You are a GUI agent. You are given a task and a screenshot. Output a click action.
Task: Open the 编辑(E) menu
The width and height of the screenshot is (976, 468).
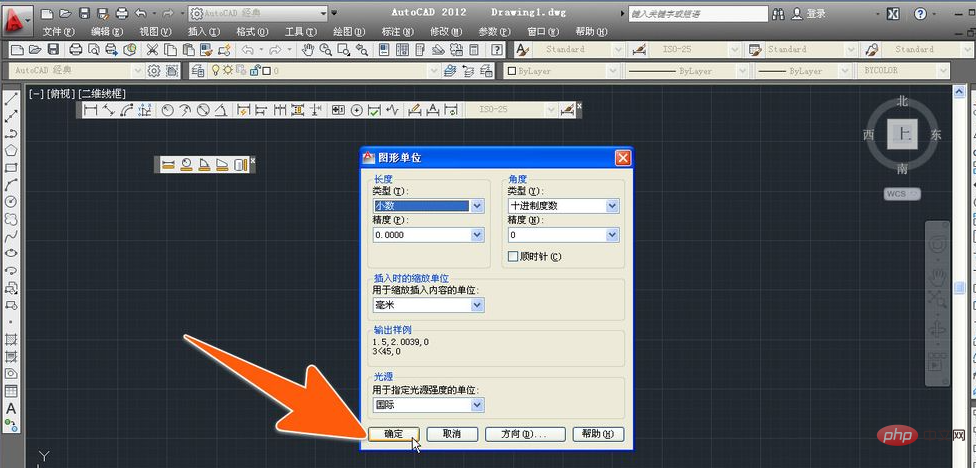point(107,32)
